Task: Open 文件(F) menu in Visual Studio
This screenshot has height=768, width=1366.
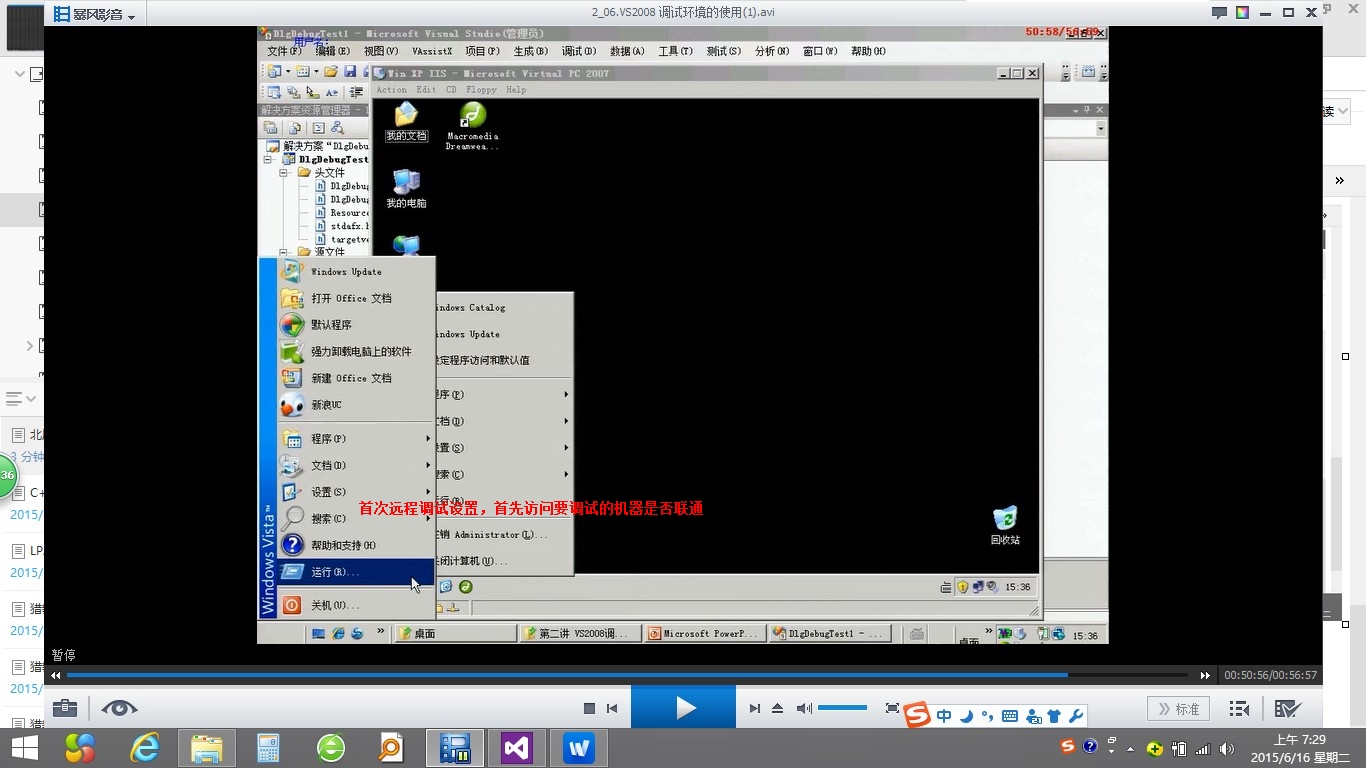Action: 284,51
